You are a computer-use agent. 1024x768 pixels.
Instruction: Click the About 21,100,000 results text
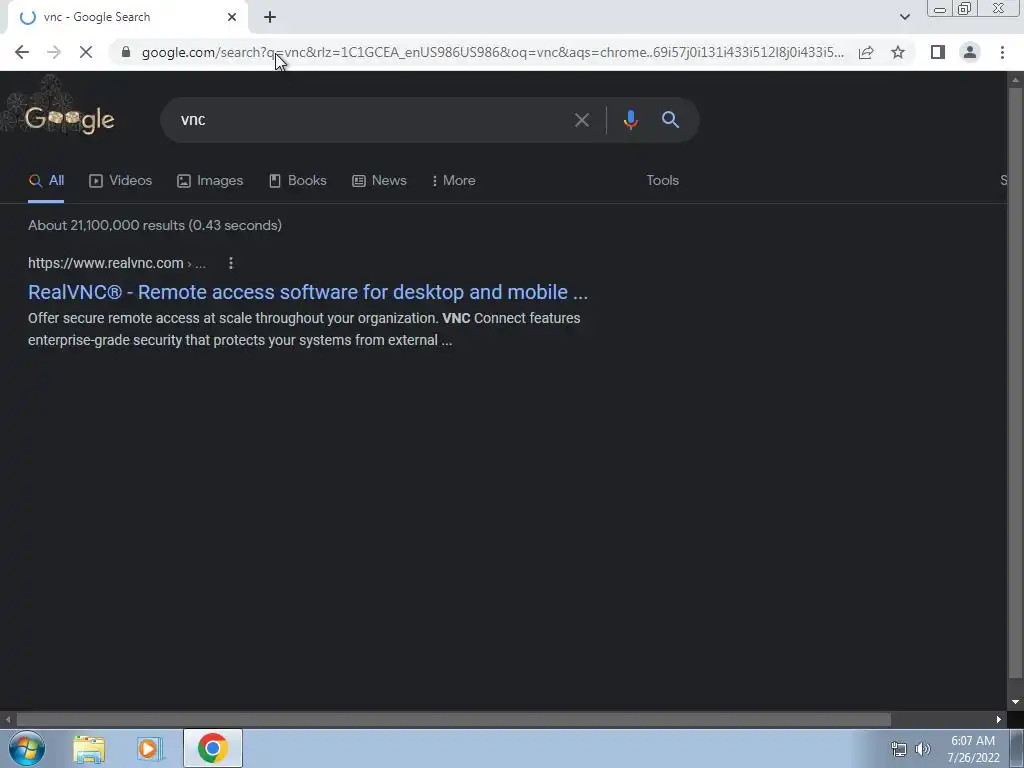click(155, 225)
